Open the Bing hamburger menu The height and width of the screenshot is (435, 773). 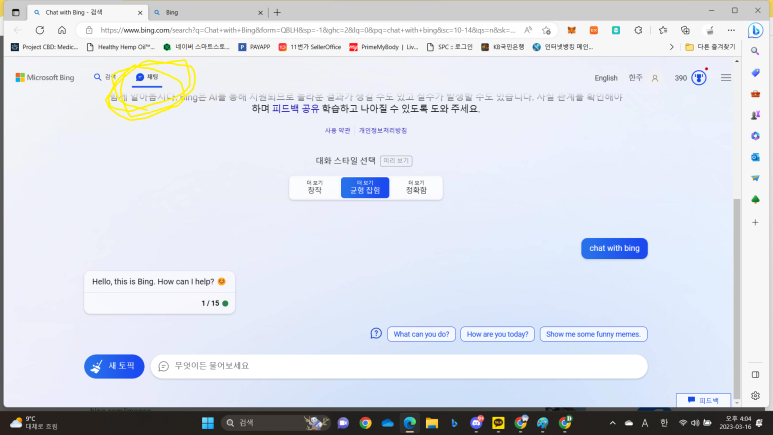(x=726, y=77)
